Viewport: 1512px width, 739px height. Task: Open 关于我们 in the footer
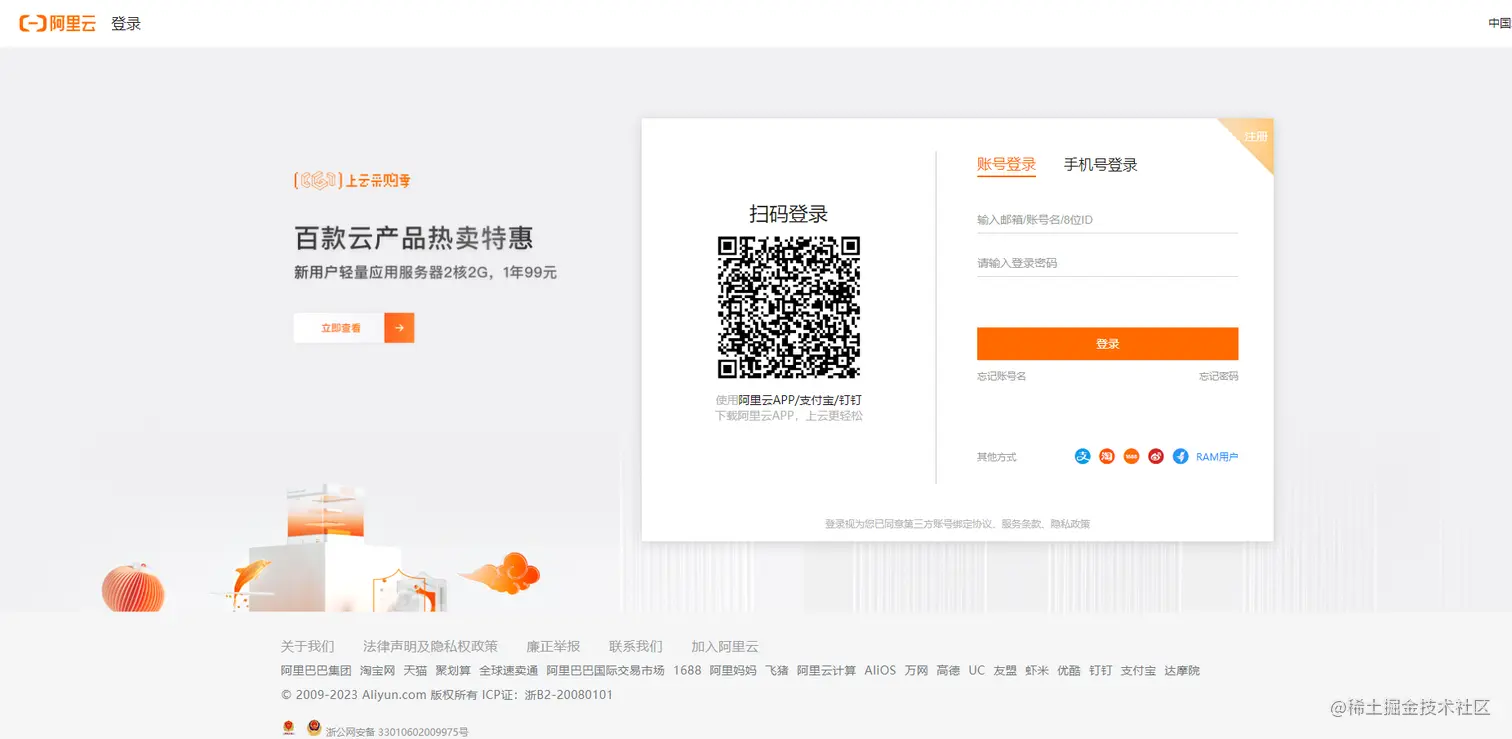tap(308, 646)
